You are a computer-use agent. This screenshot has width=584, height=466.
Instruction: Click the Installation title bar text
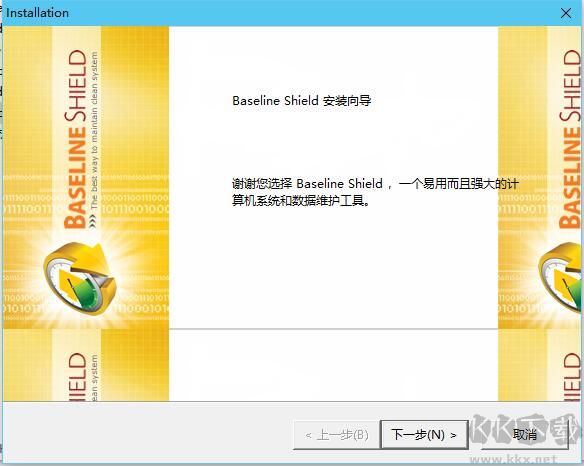coord(38,13)
